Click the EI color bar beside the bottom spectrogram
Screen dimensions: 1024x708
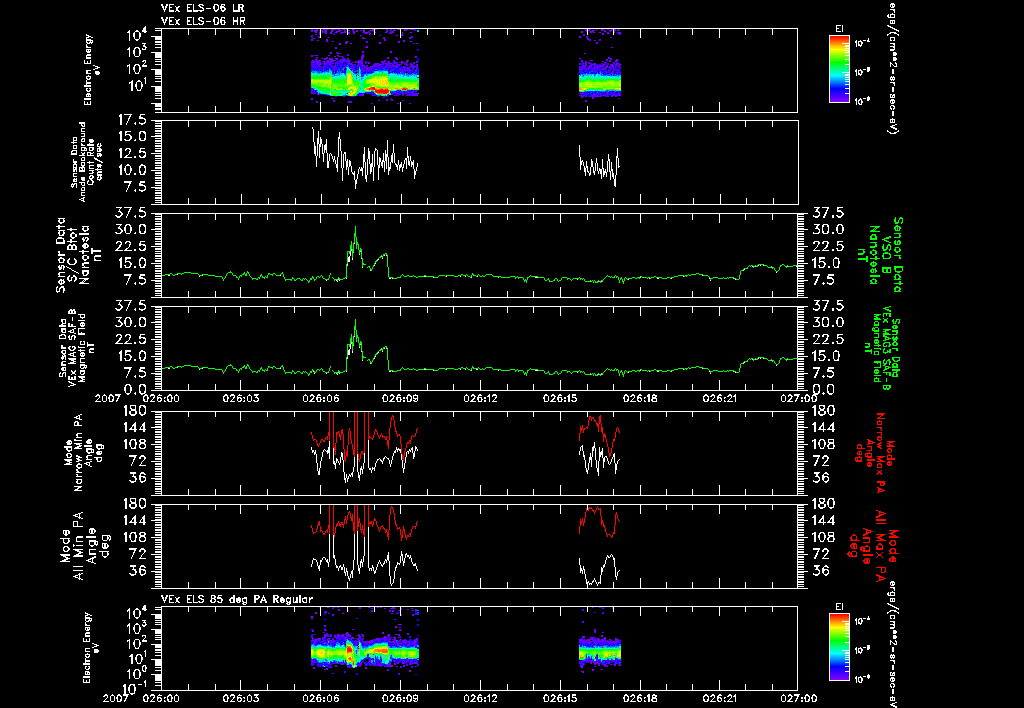click(839, 647)
